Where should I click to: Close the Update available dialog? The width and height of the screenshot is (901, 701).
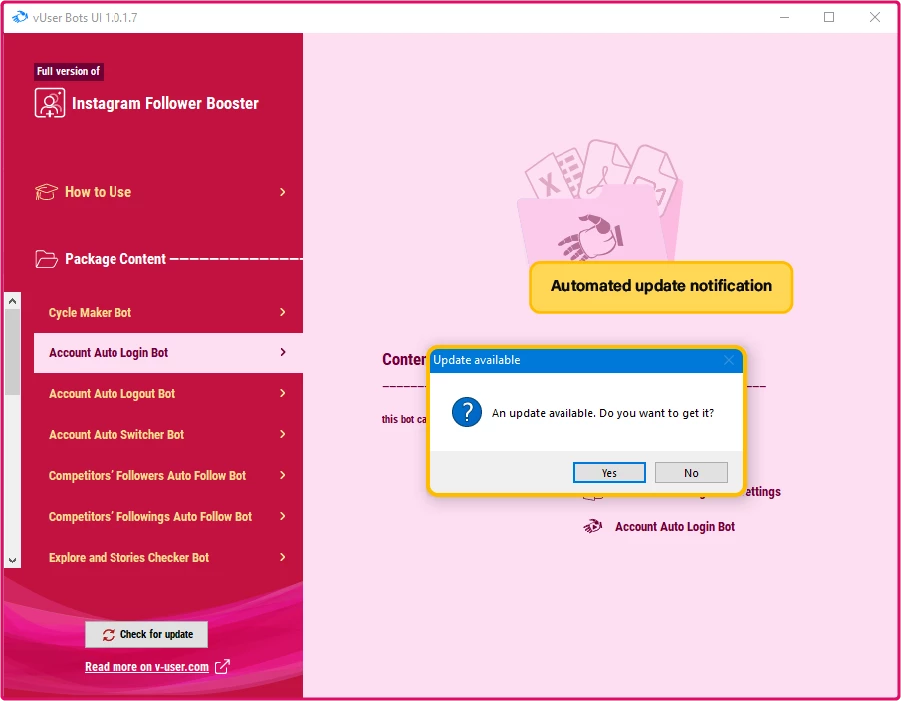pyautogui.click(x=729, y=360)
